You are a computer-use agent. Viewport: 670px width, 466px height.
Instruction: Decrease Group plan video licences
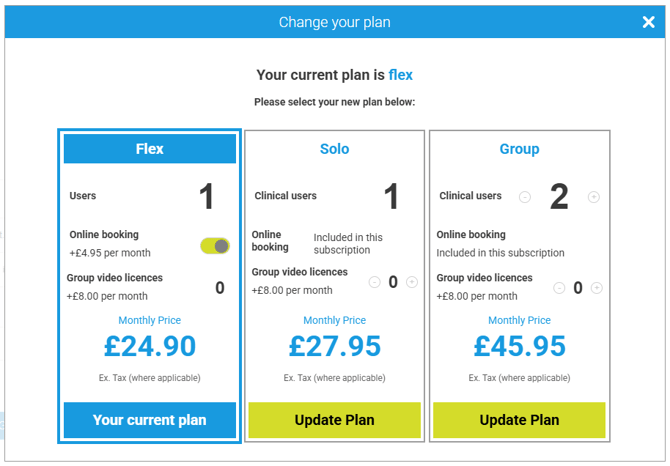pos(559,288)
